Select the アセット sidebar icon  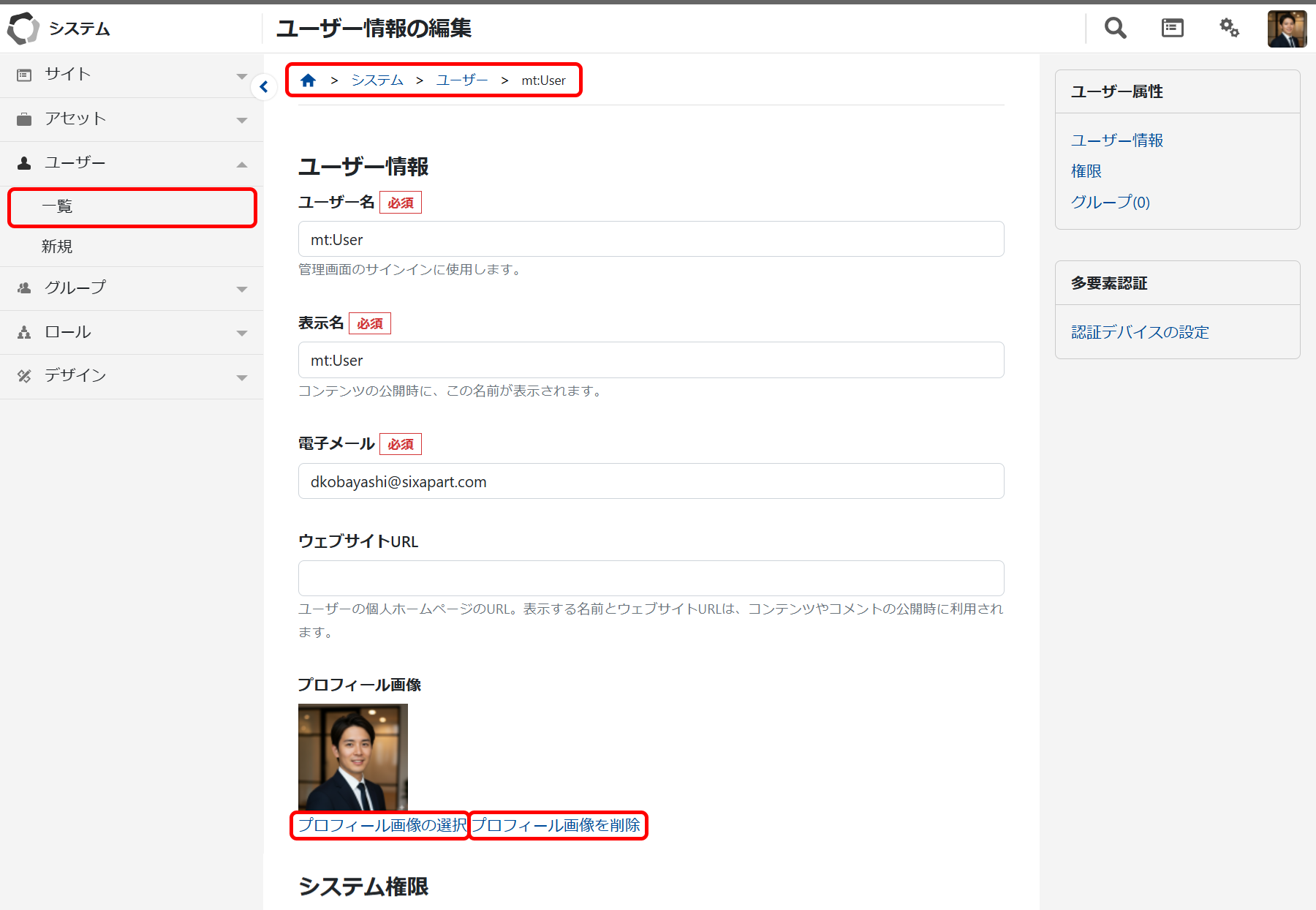click(x=24, y=118)
